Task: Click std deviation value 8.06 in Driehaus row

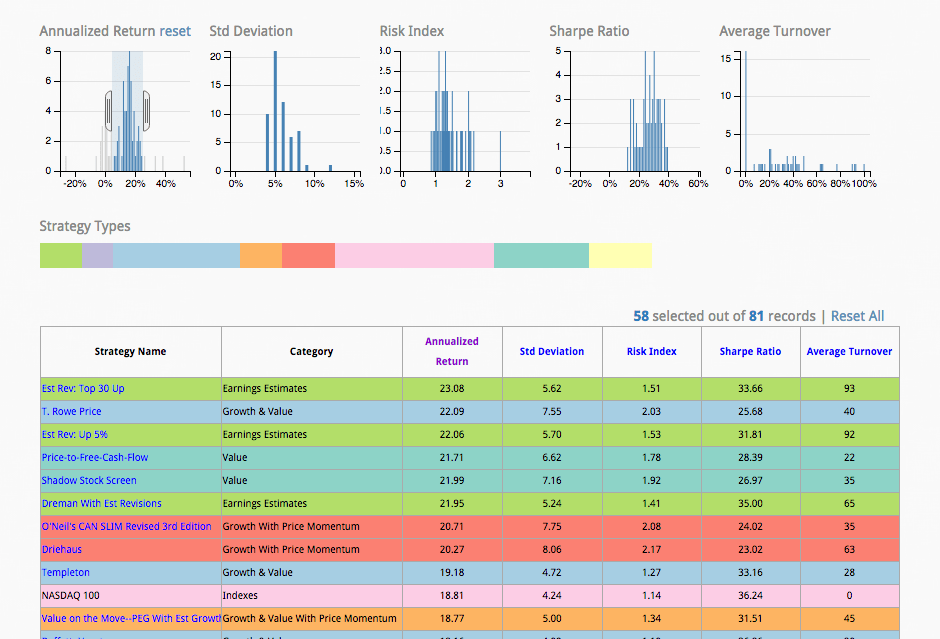Action: (x=552, y=549)
